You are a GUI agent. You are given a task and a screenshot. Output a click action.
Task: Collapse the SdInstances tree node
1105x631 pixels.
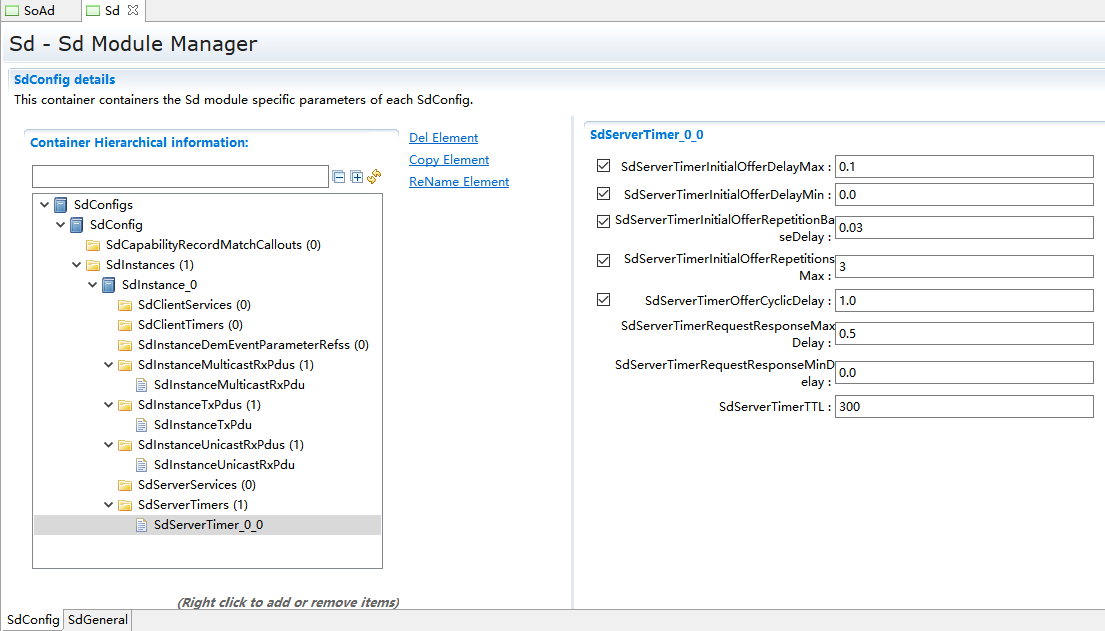pyautogui.click(x=77, y=265)
